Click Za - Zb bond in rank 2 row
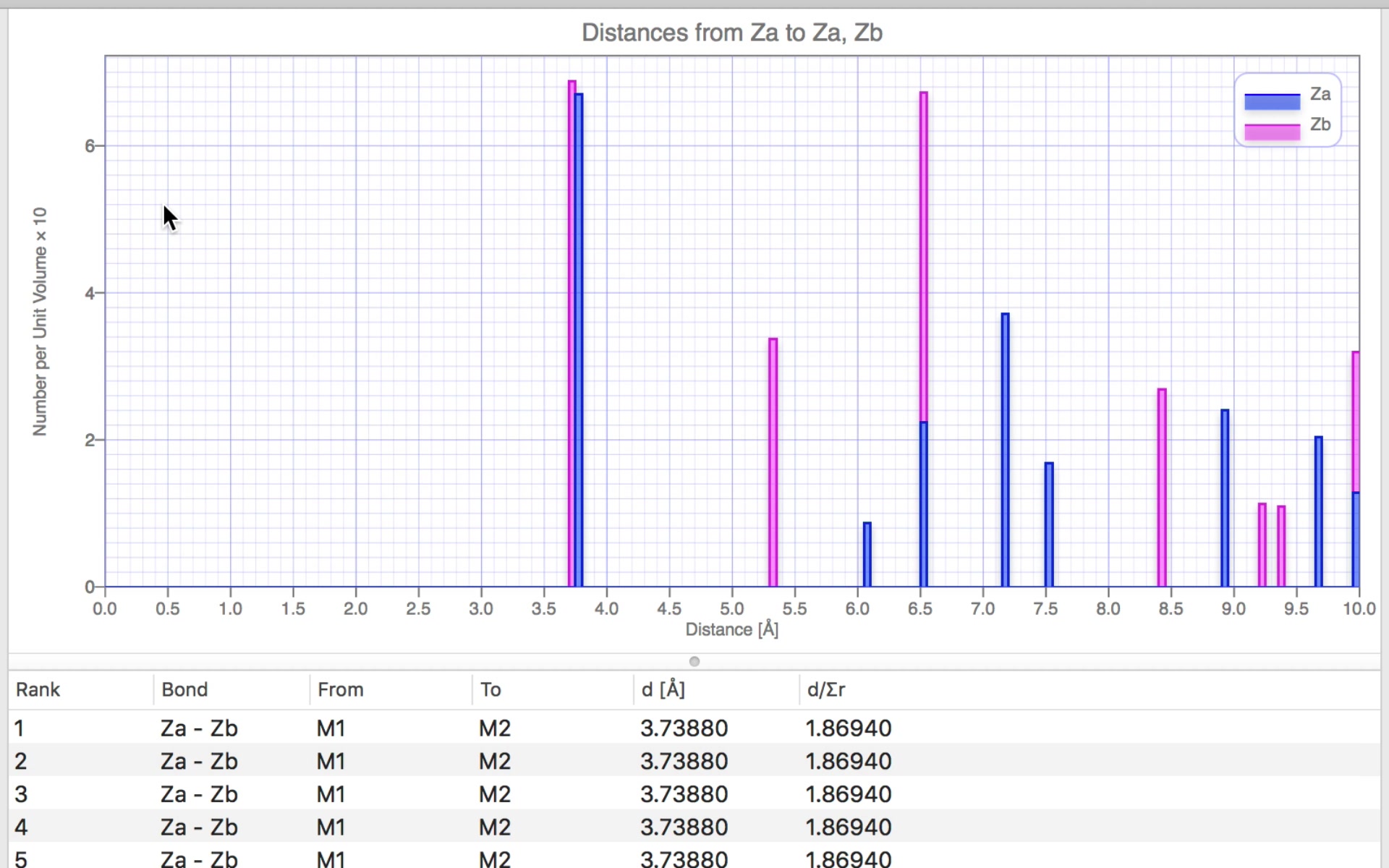The image size is (1389, 868). click(x=199, y=761)
